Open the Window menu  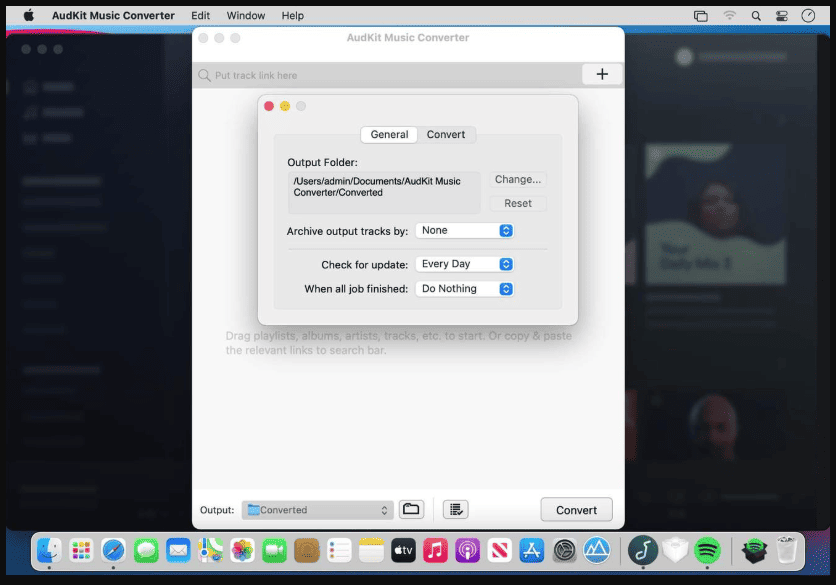coord(246,15)
